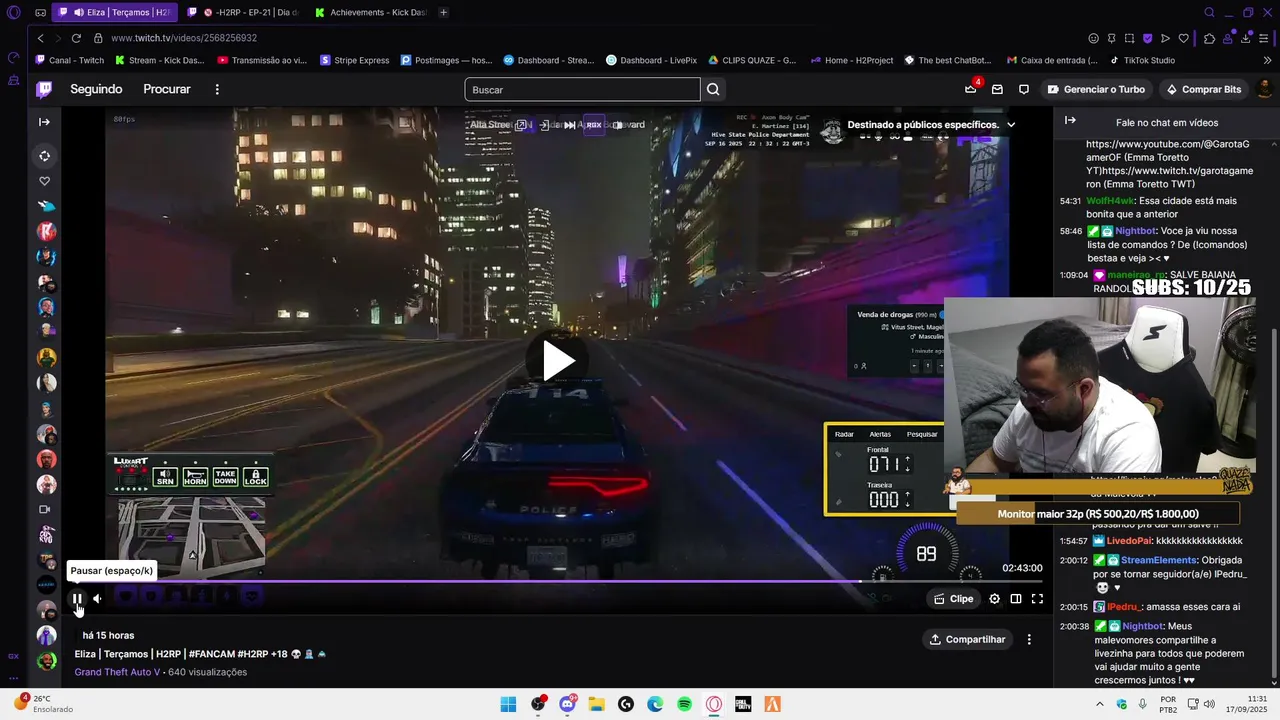The image size is (1280, 720).
Task: Click the large play overlay in video center
Action: (x=557, y=361)
